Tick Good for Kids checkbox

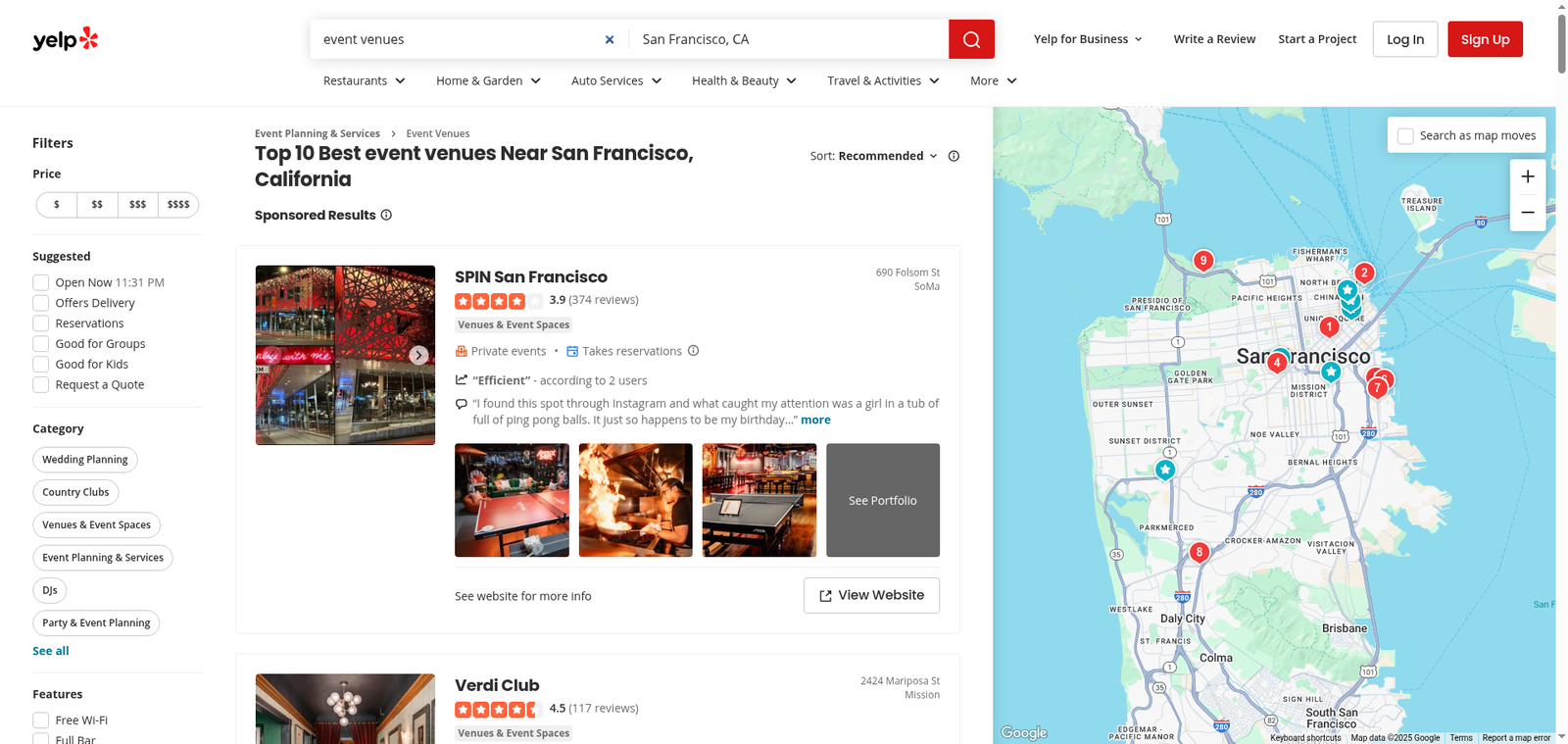coord(41,365)
